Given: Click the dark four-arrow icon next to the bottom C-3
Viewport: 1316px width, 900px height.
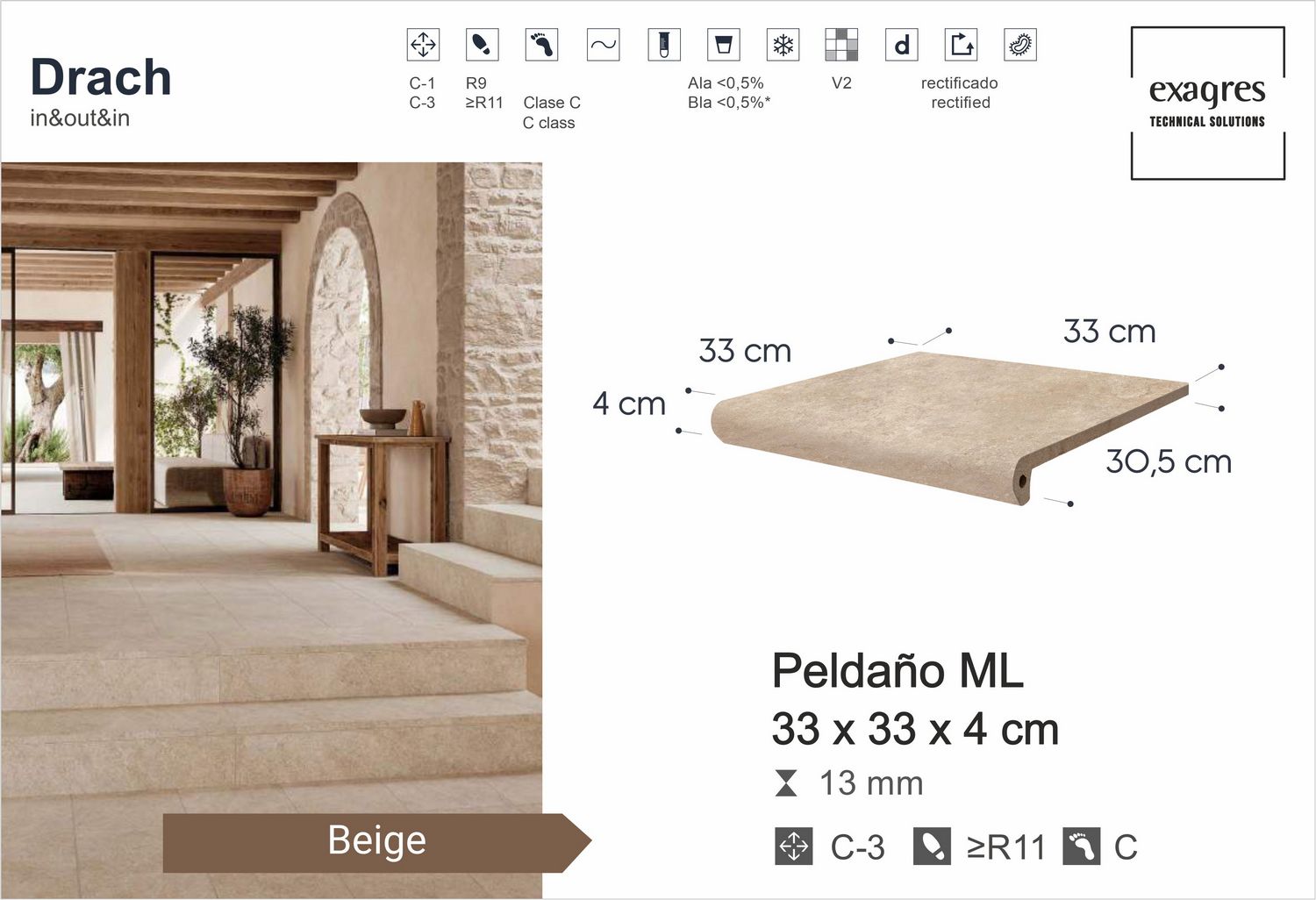Looking at the screenshot, I should pyautogui.click(x=794, y=846).
